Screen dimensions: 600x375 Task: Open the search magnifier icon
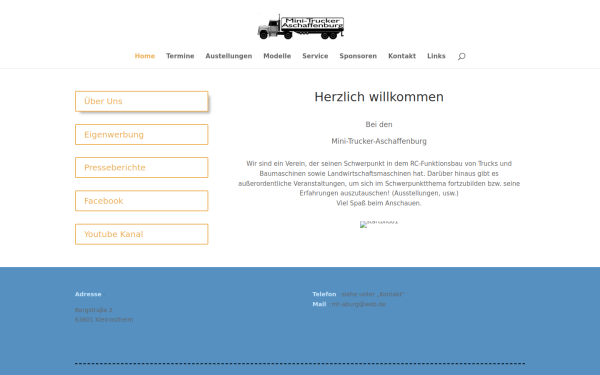[x=461, y=56]
